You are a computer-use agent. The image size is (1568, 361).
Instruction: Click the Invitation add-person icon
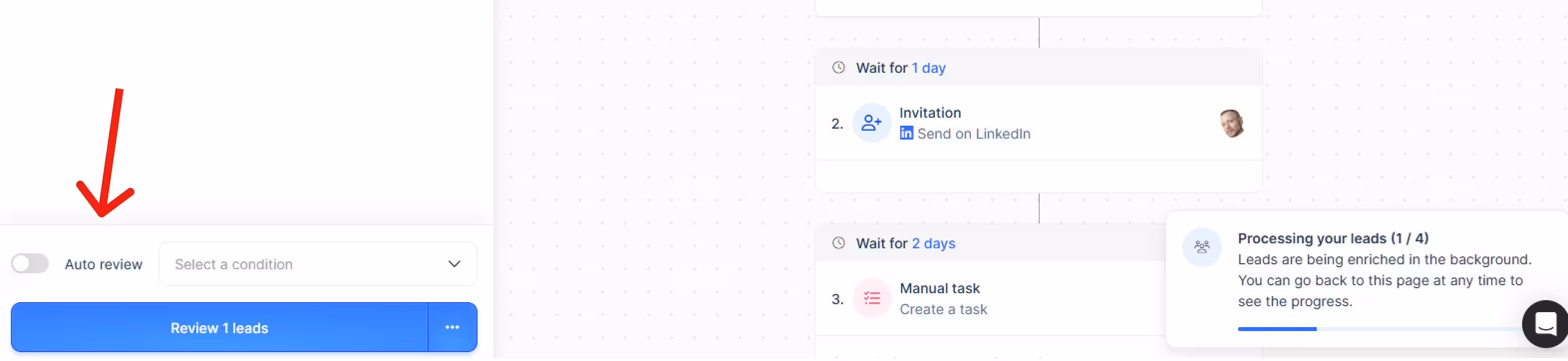[871, 123]
